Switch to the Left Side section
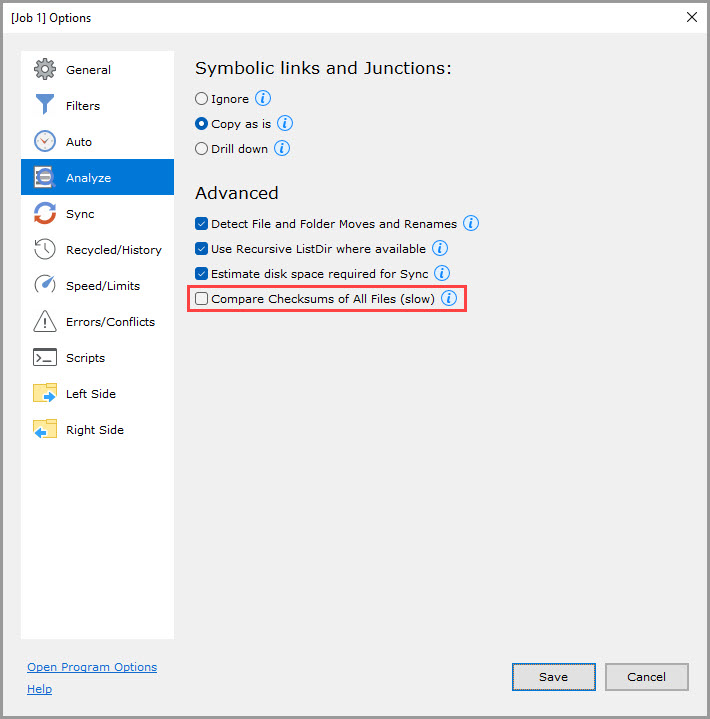 click(90, 394)
